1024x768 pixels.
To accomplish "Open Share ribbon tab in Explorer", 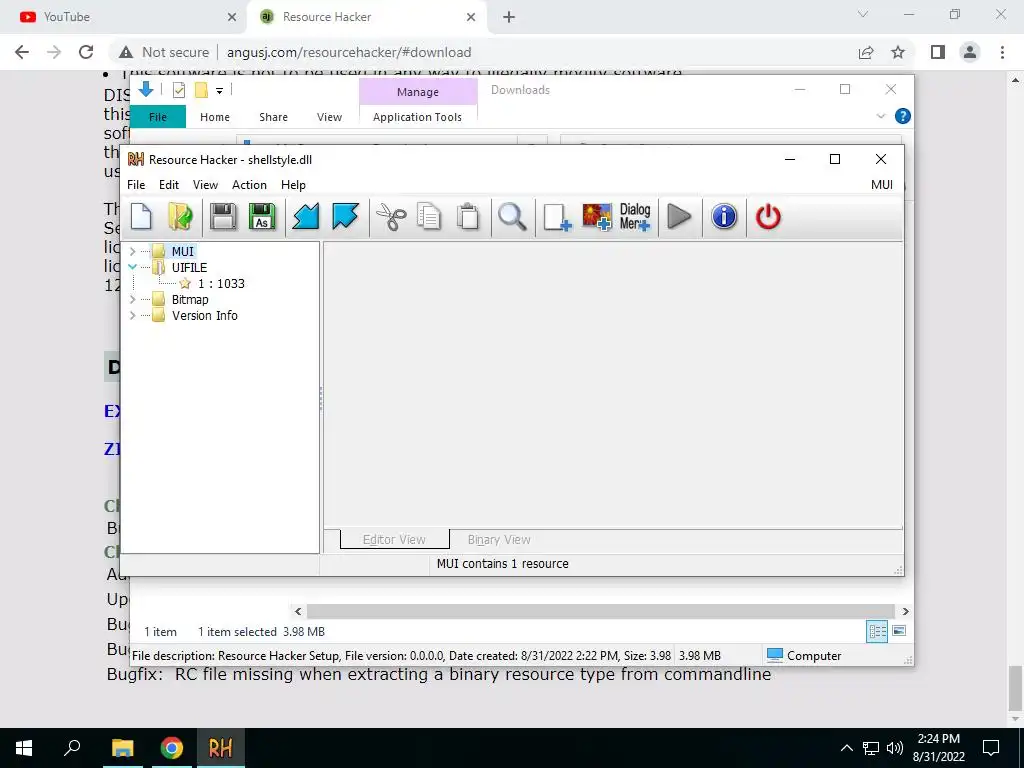I will (273, 117).
